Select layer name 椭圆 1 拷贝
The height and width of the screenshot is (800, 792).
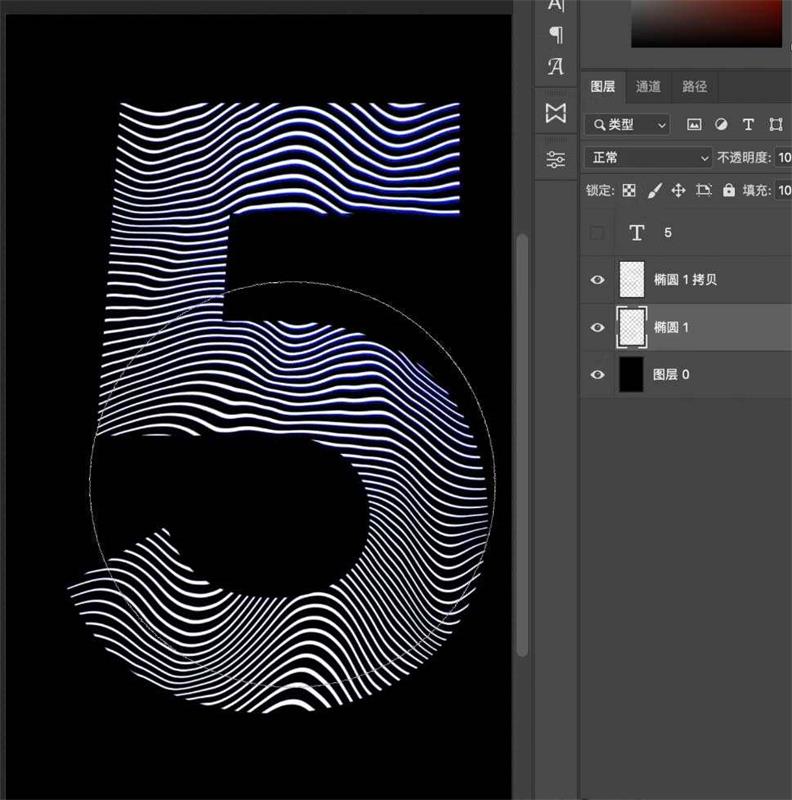[685, 280]
